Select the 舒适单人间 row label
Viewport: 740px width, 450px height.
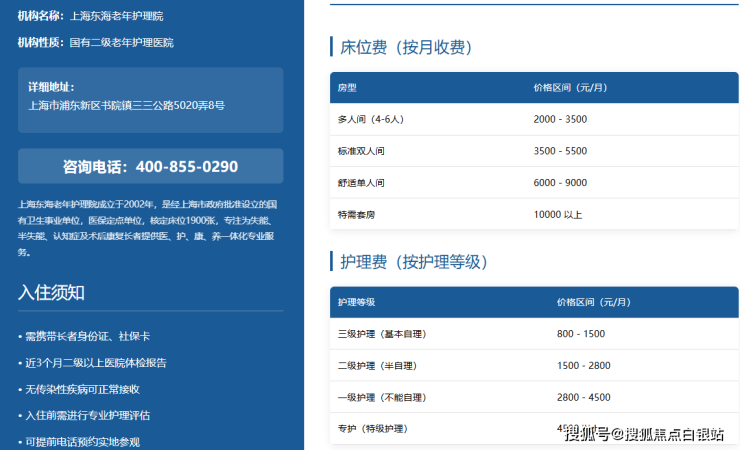(x=361, y=183)
